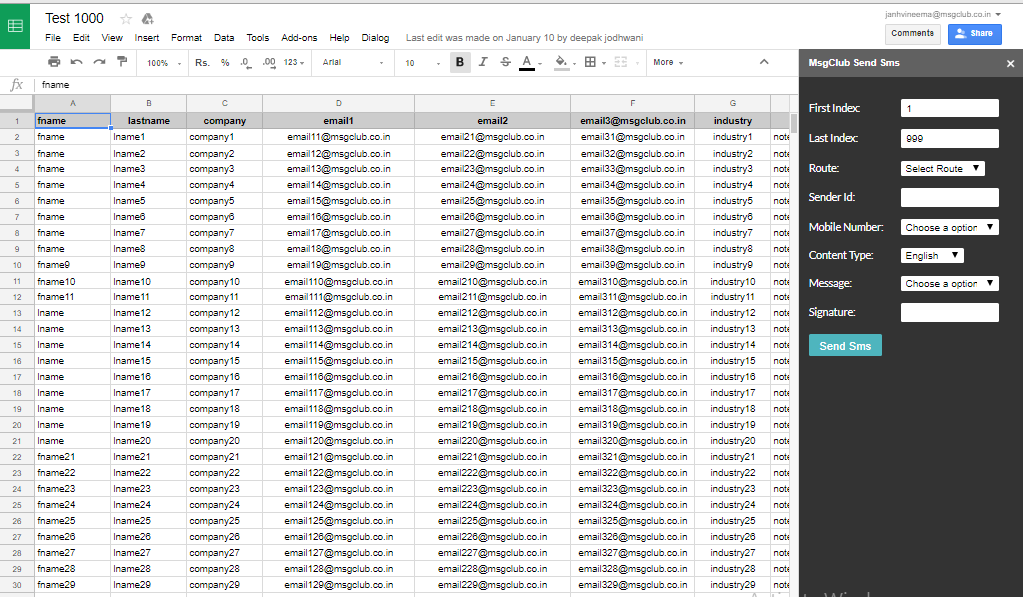Open the borders tool

[x=590, y=62]
